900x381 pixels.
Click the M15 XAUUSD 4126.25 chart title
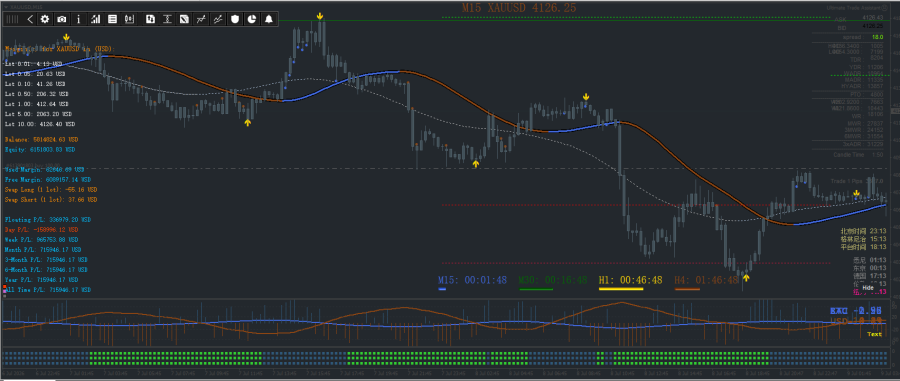pyautogui.click(x=519, y=8)
